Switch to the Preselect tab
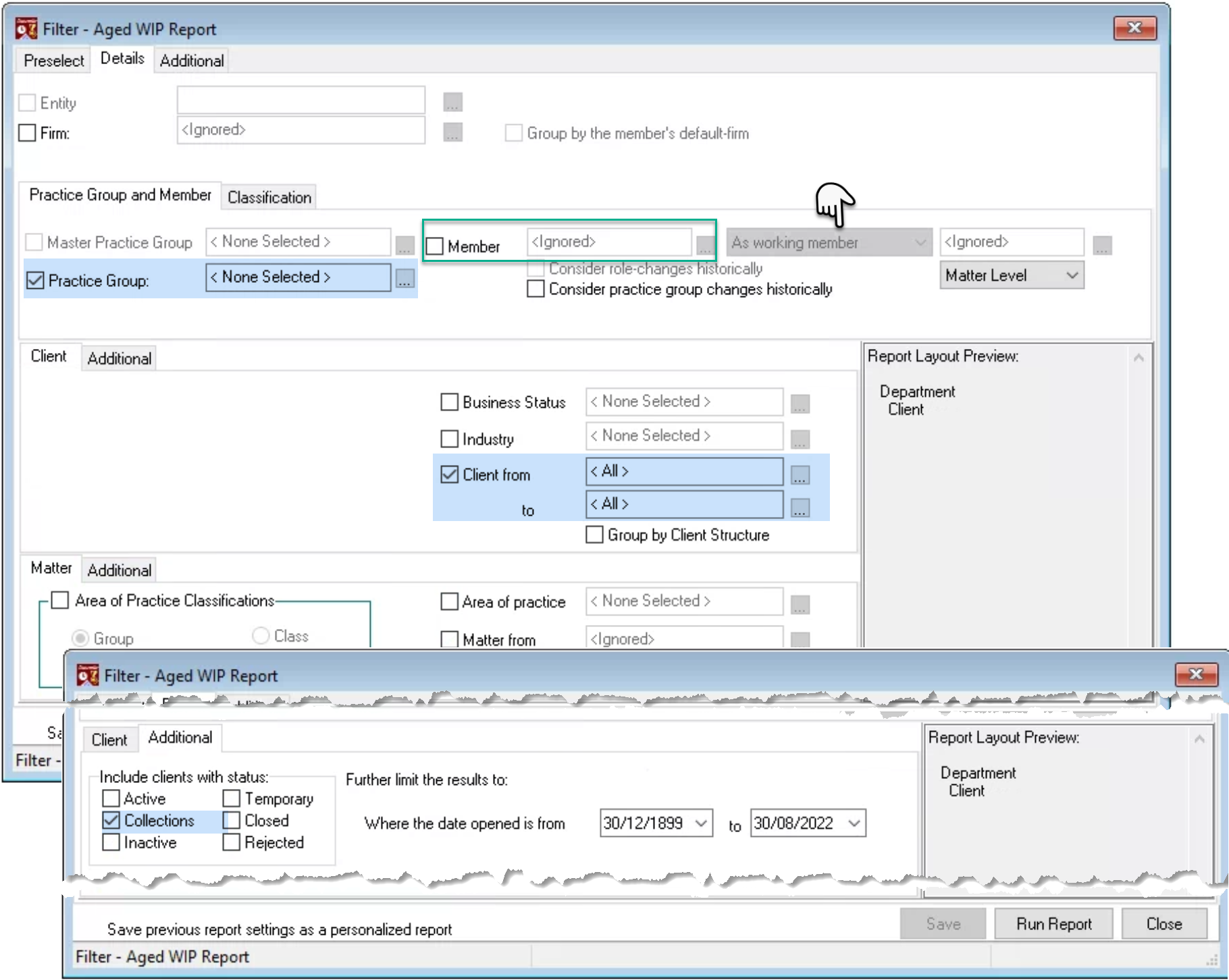 click(x=54, y=61)
